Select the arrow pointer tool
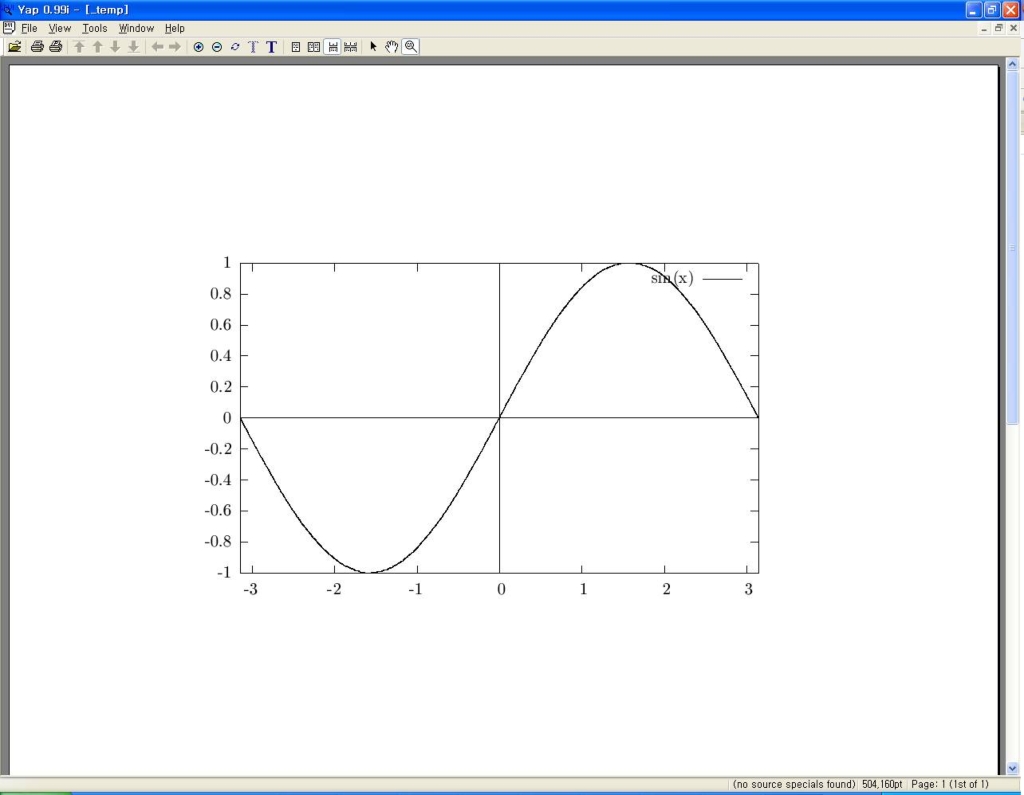This screenshot has height=795, width=1024. pyautogui.click(x=373, y=46)
